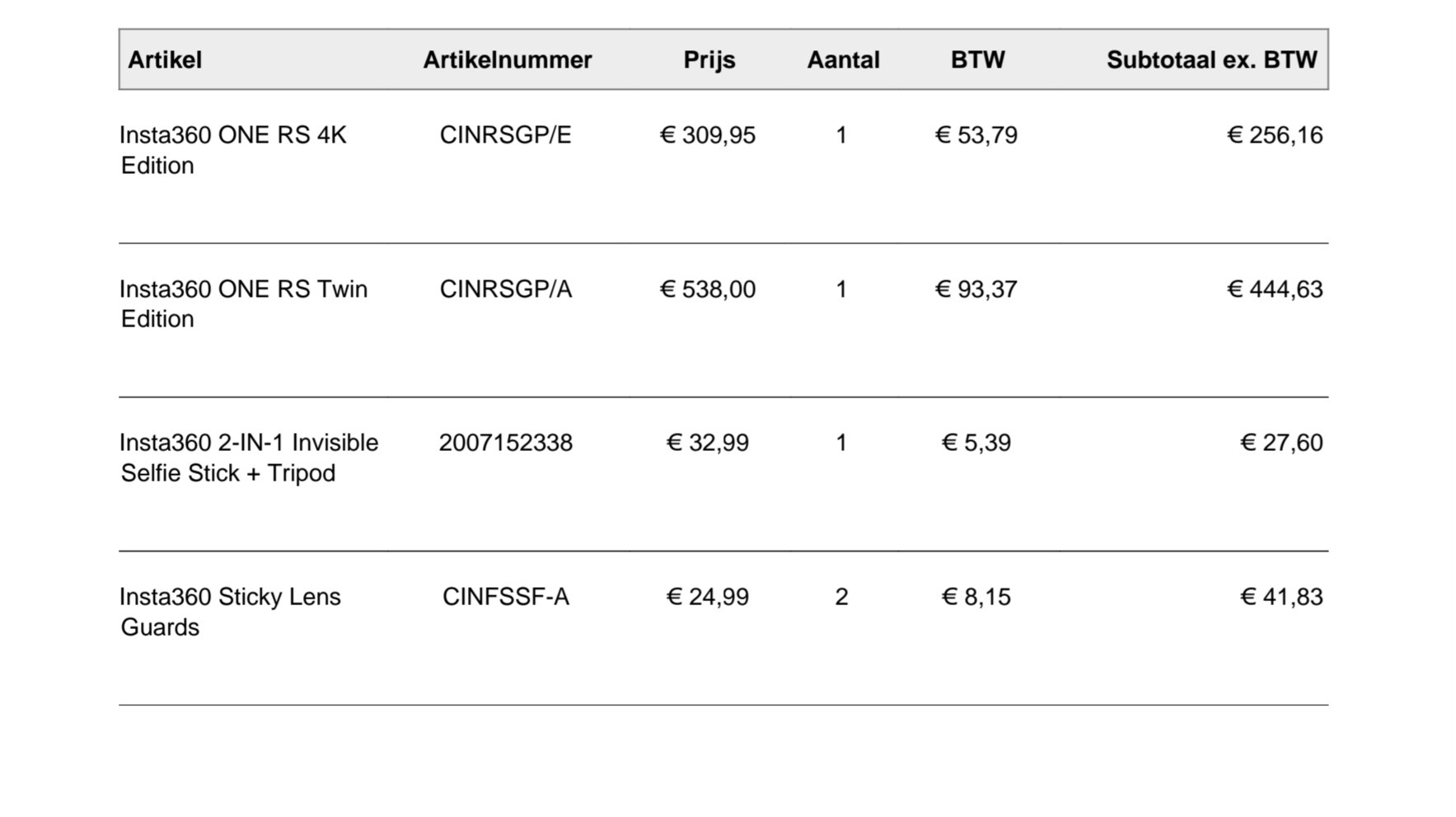This screenshot has width=1456, height=817.
Task: Click article number CINFSSF-A
Action: tap(505, 597)
